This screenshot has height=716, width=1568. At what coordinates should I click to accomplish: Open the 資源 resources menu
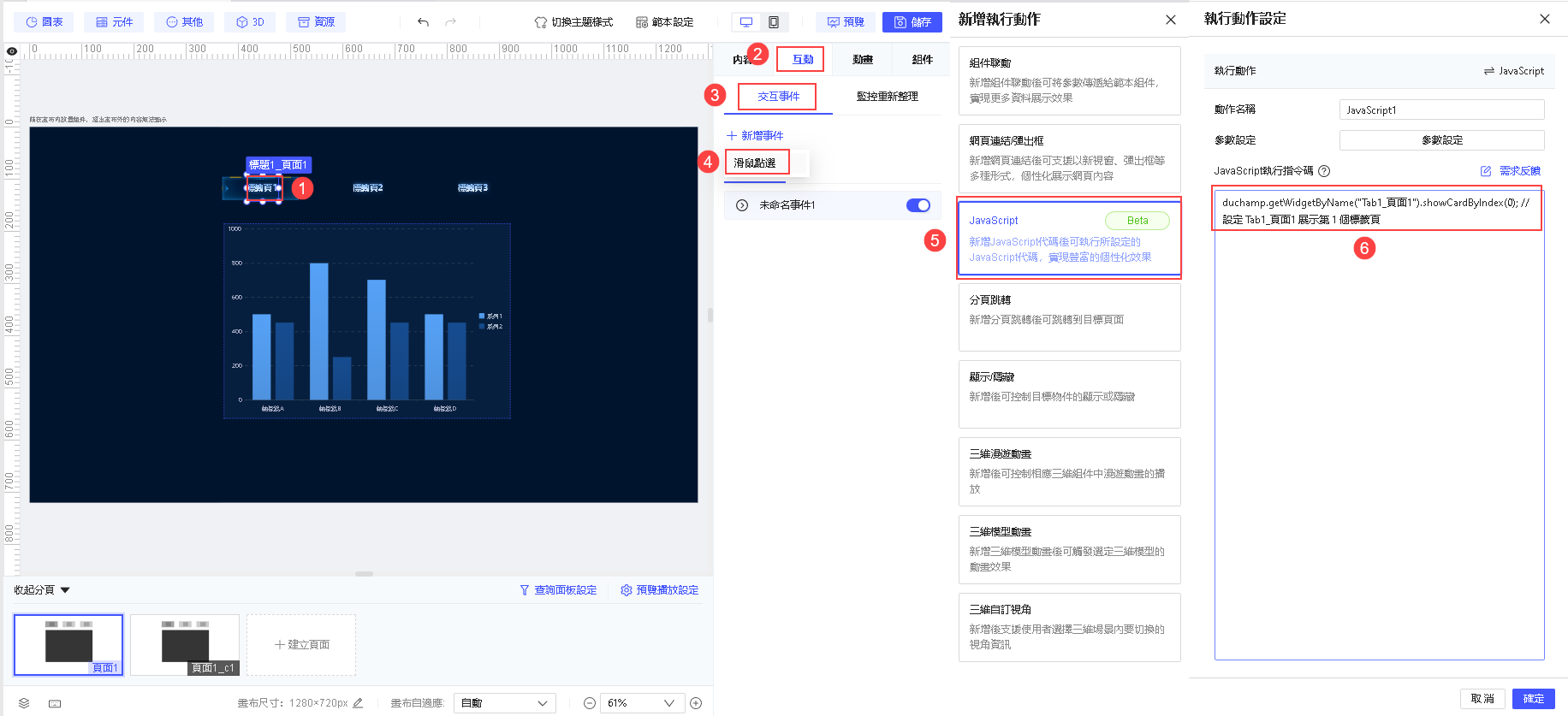[x=316, y=22]
